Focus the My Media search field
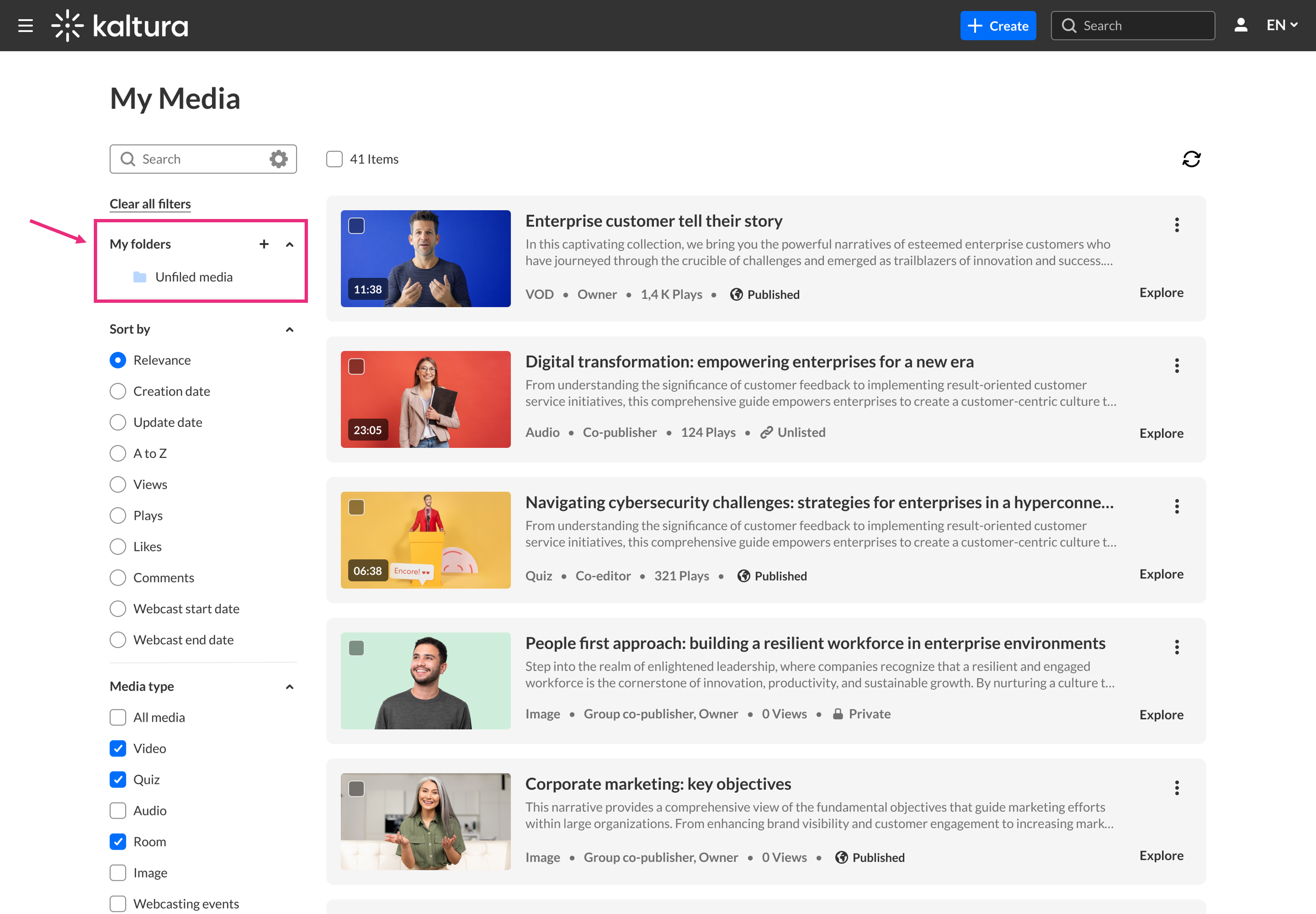 click(201, 159)
